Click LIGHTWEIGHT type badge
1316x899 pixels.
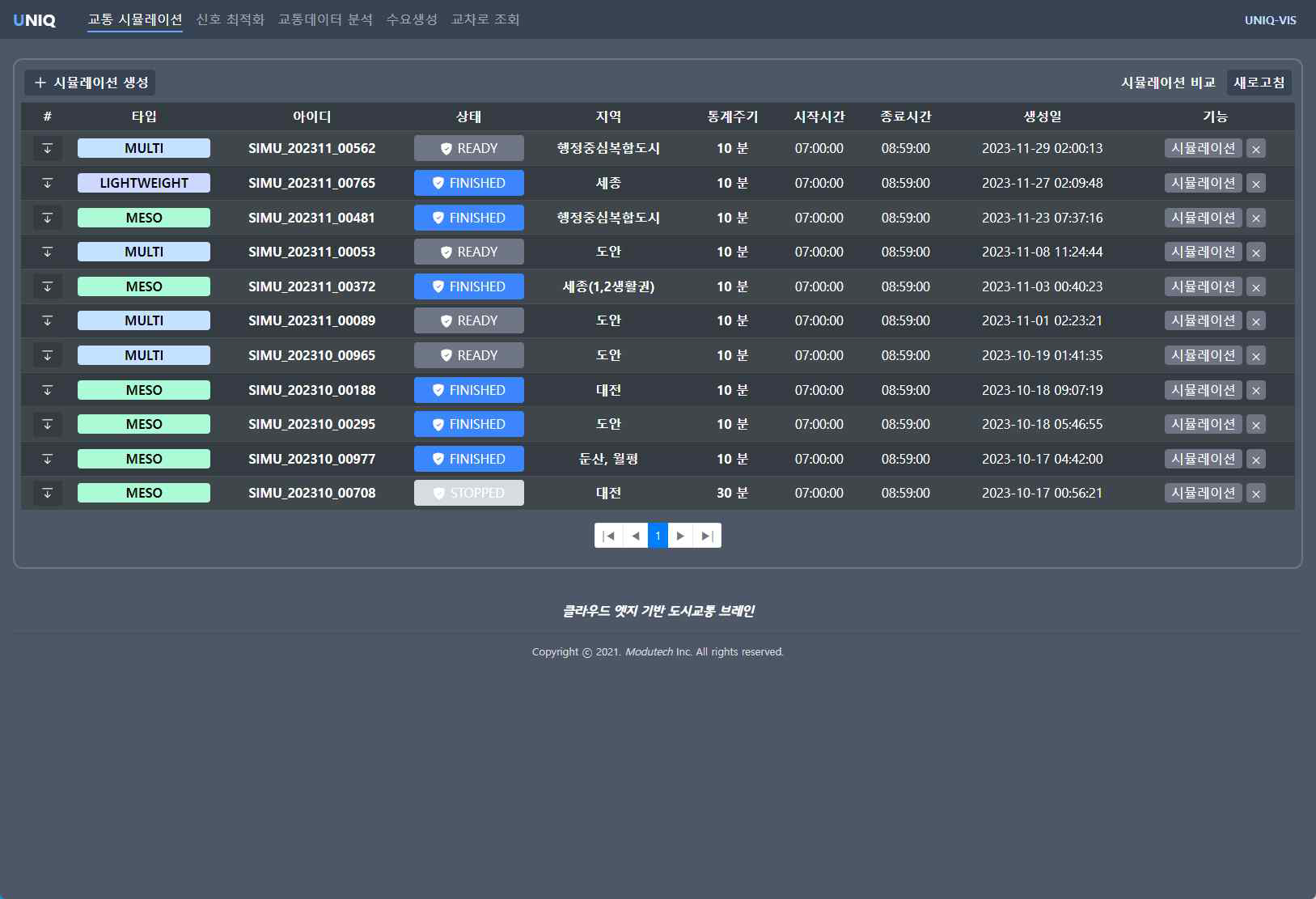tap(144, 183)
